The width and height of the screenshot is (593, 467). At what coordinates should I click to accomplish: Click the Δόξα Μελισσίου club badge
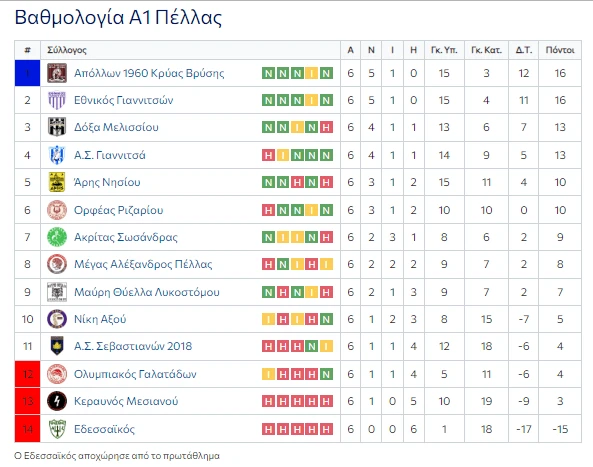(57, 127)
